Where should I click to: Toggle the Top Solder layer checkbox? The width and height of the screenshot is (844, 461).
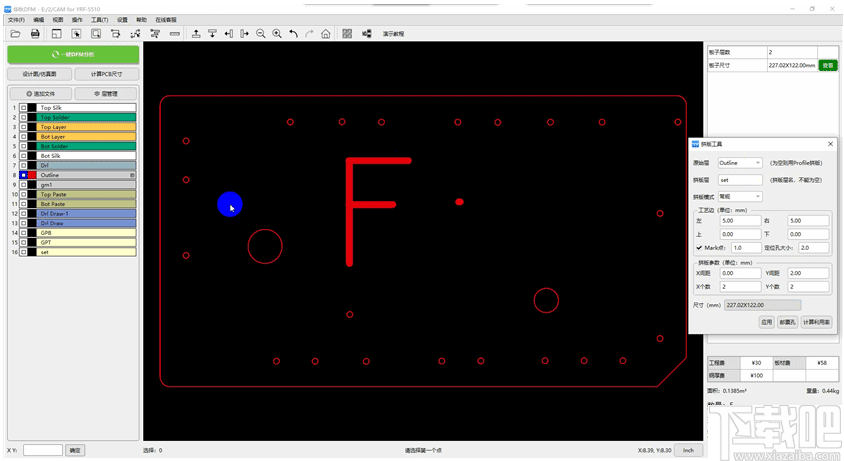click(23, 117)
